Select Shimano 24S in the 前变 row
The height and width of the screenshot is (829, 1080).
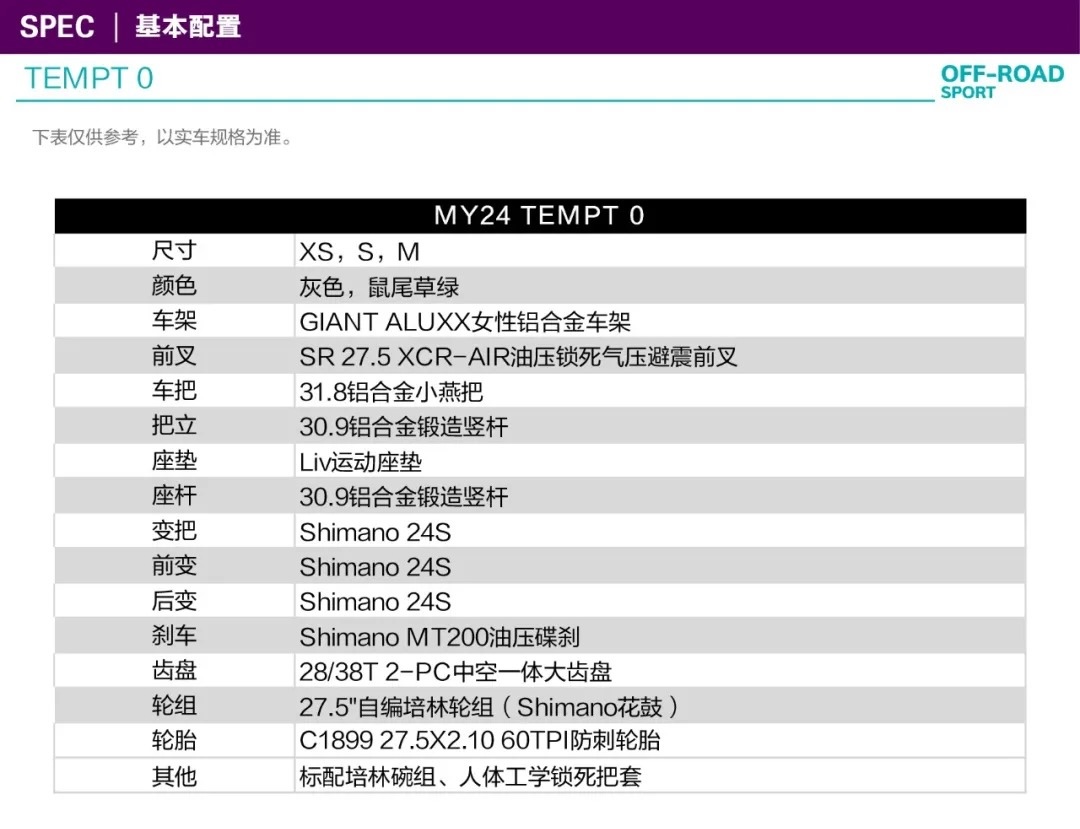[x=375, y=567]
